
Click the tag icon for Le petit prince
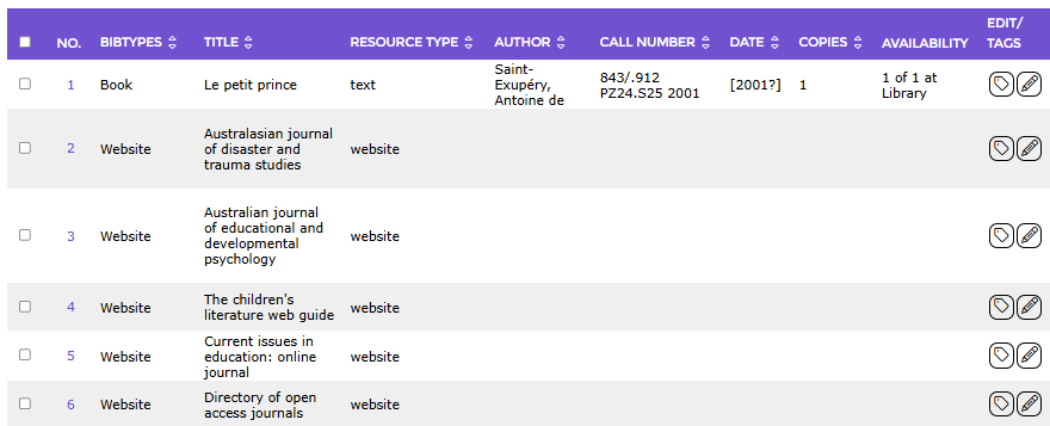pos(1001,85)
